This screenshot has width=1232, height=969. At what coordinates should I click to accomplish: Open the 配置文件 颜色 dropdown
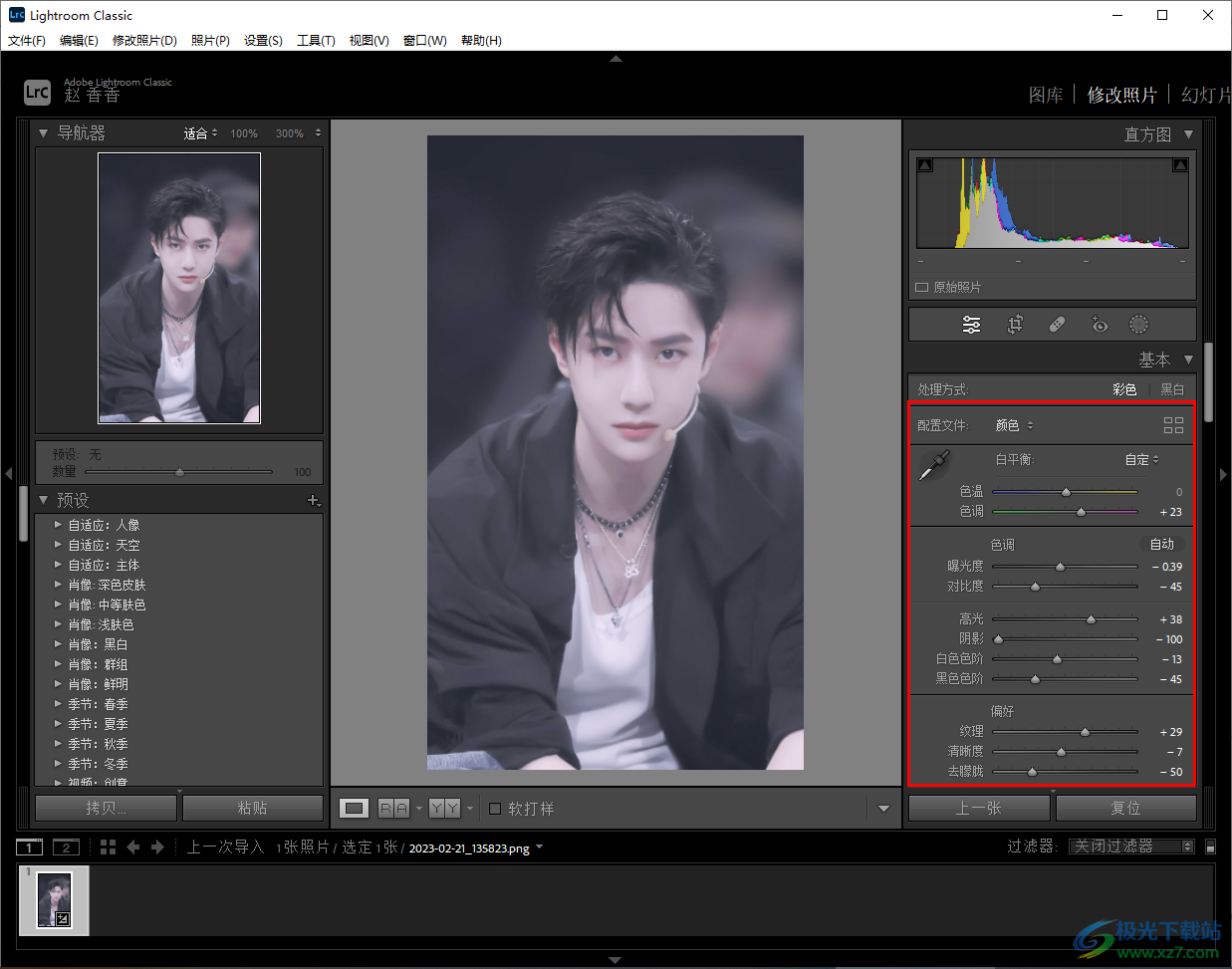click(x=1015, y=425)
